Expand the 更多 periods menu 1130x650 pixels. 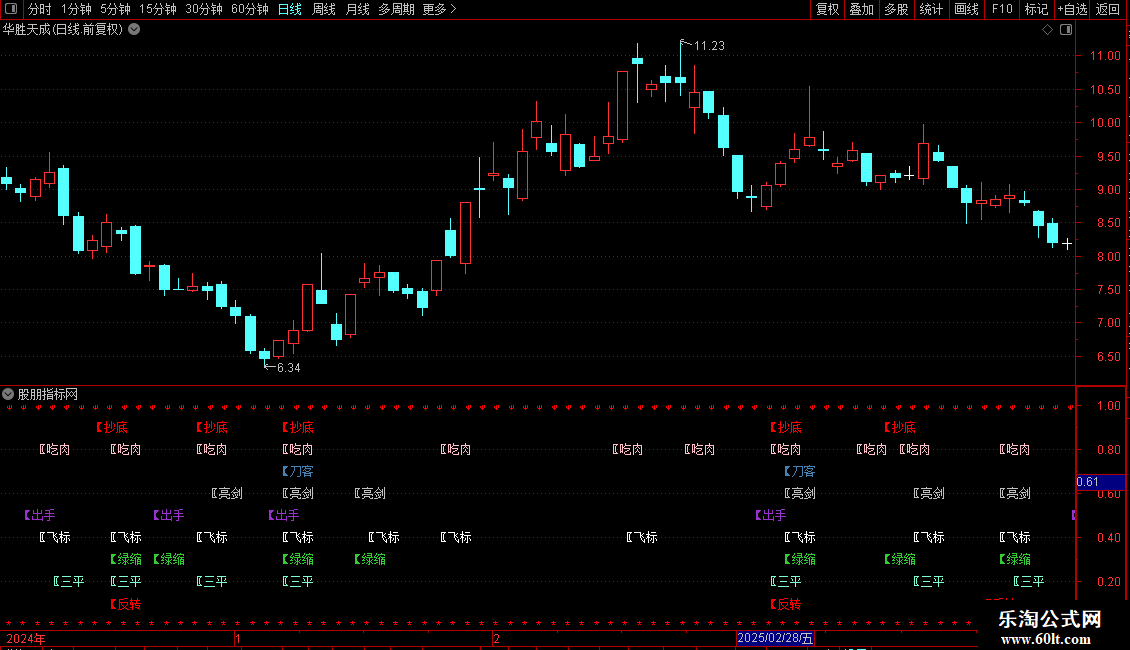tap(439, 9)
